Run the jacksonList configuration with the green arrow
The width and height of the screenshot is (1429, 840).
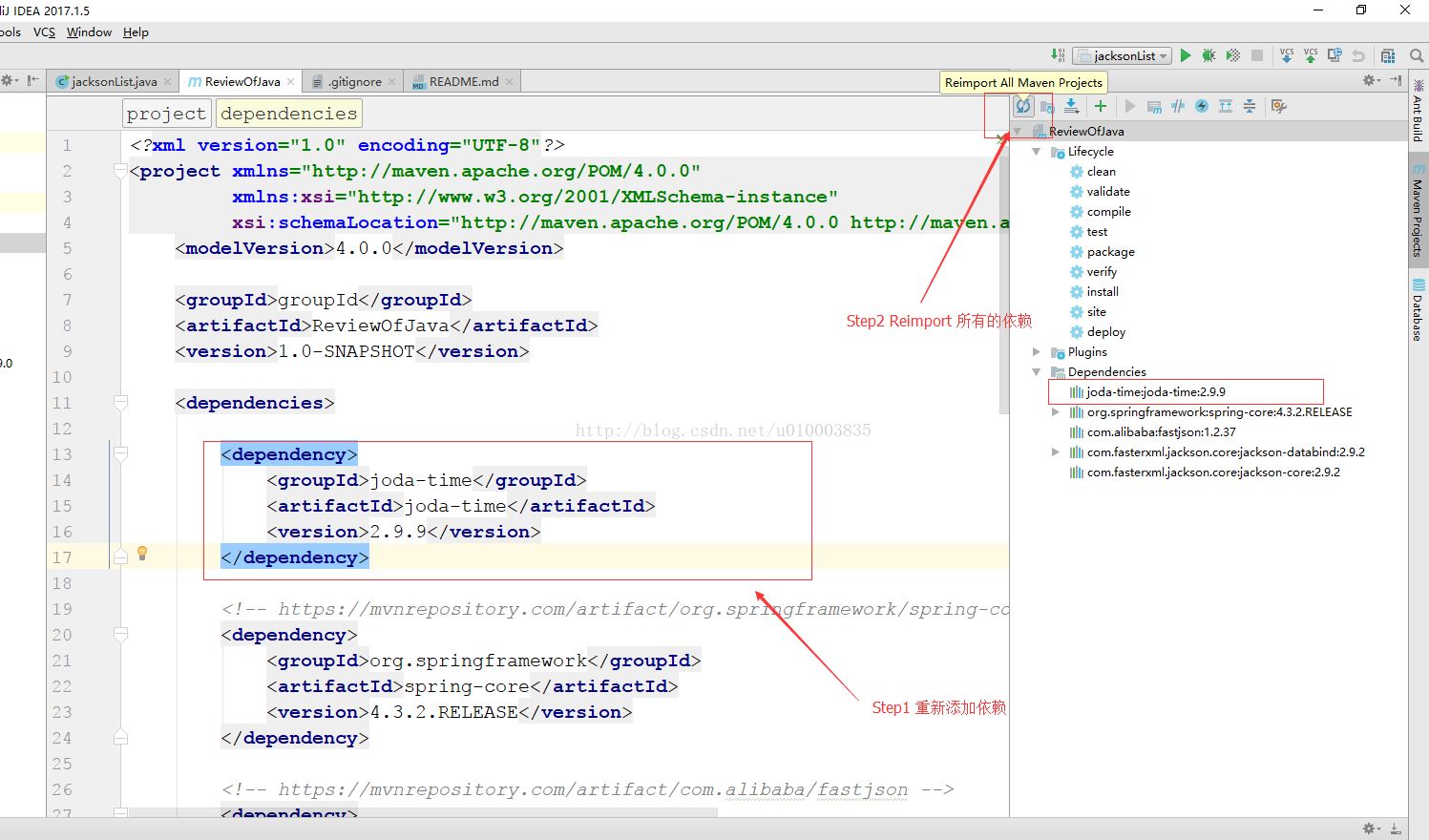click(x=1186, y=55)
